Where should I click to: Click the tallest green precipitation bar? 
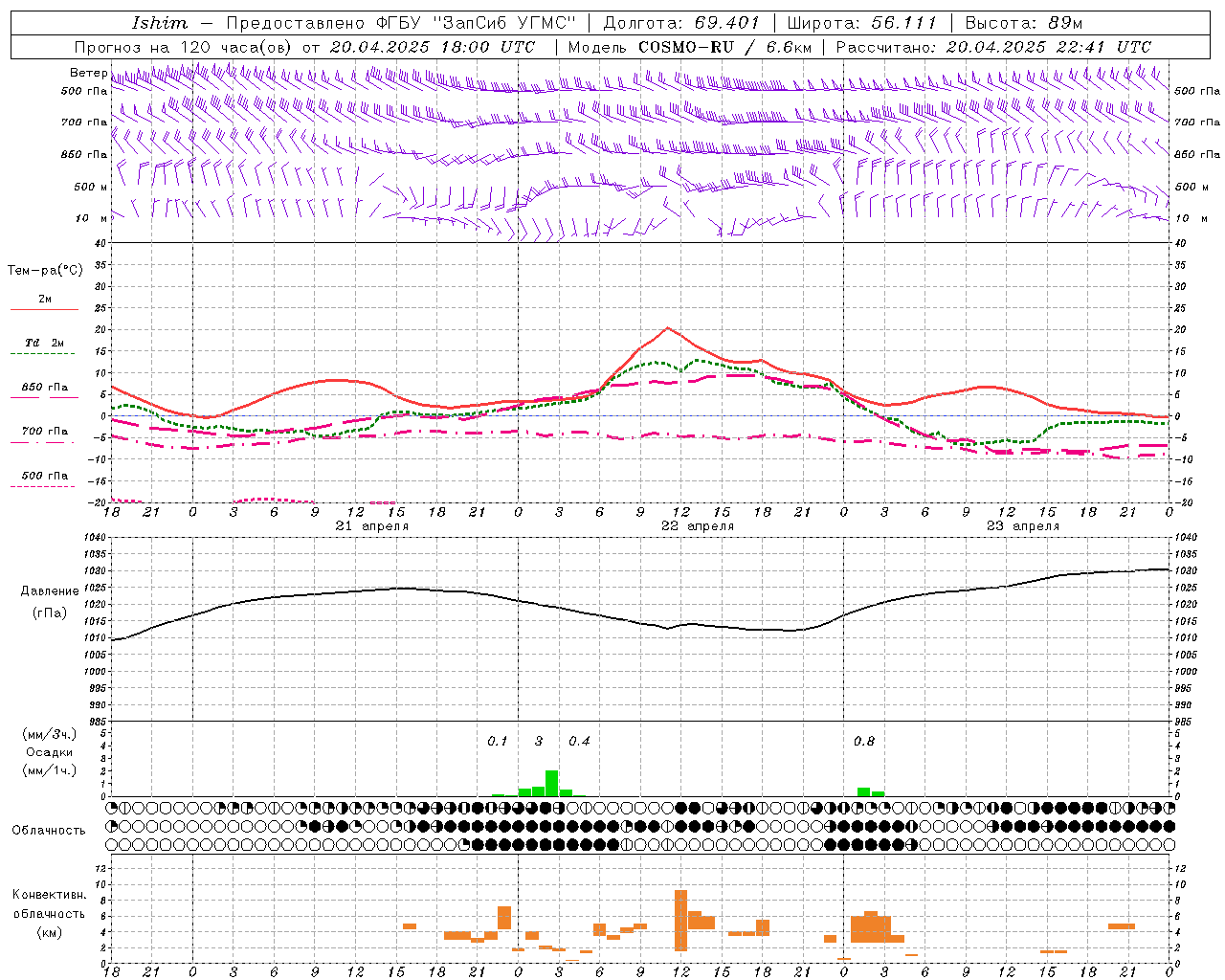click(552, 783)
